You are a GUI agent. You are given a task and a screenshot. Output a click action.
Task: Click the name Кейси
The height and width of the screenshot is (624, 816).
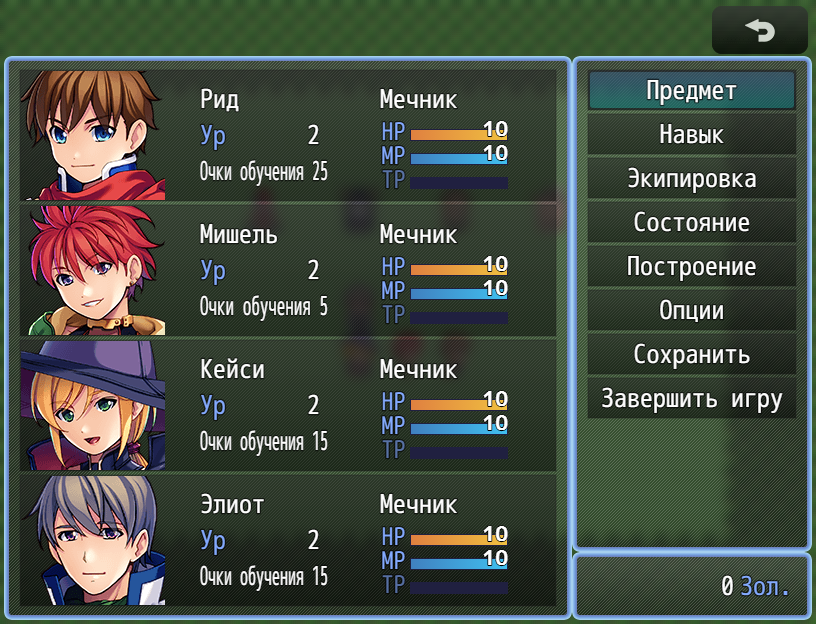[232, 370]
